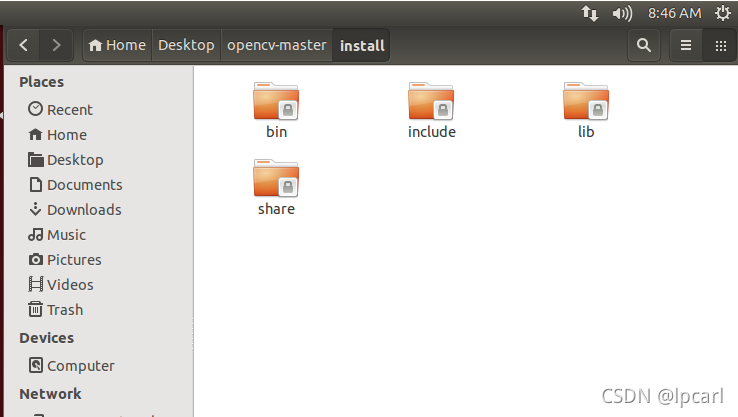738x417 pixels.
Task: Switch to list view icon
Action: (686, 45)
